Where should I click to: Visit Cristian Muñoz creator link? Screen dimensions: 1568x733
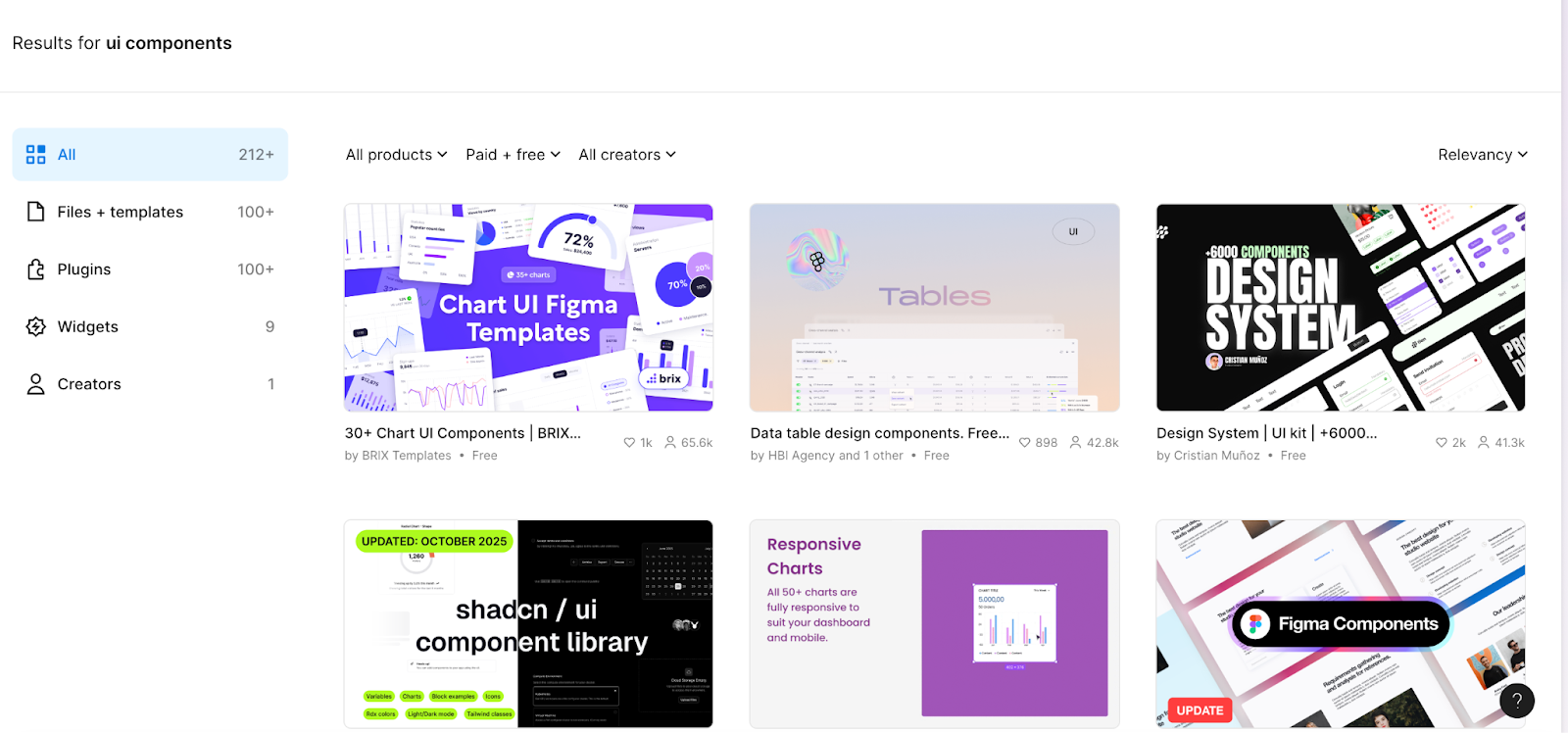1216,456
